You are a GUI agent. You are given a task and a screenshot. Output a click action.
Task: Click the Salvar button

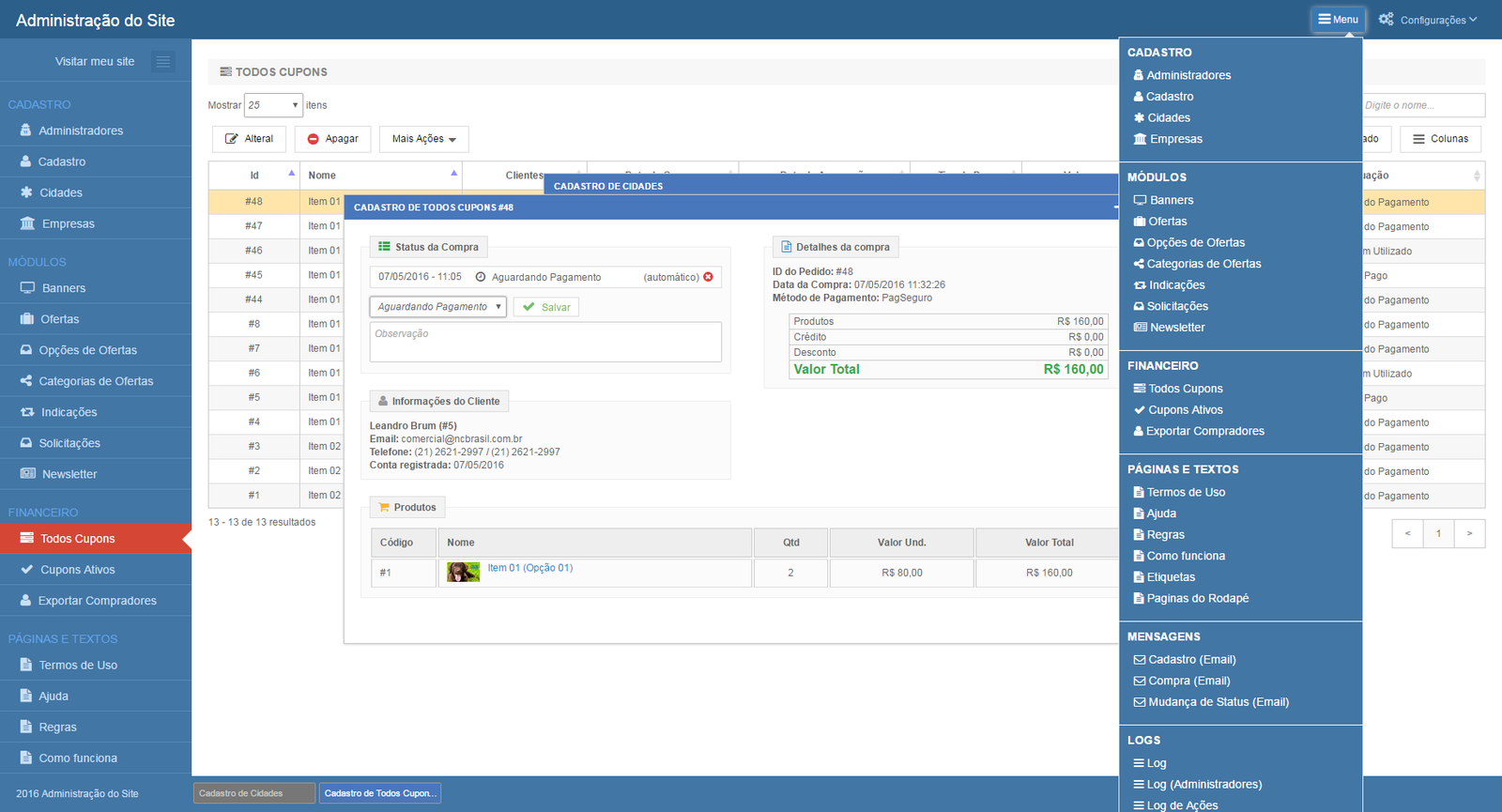click(x=546, y=307)
